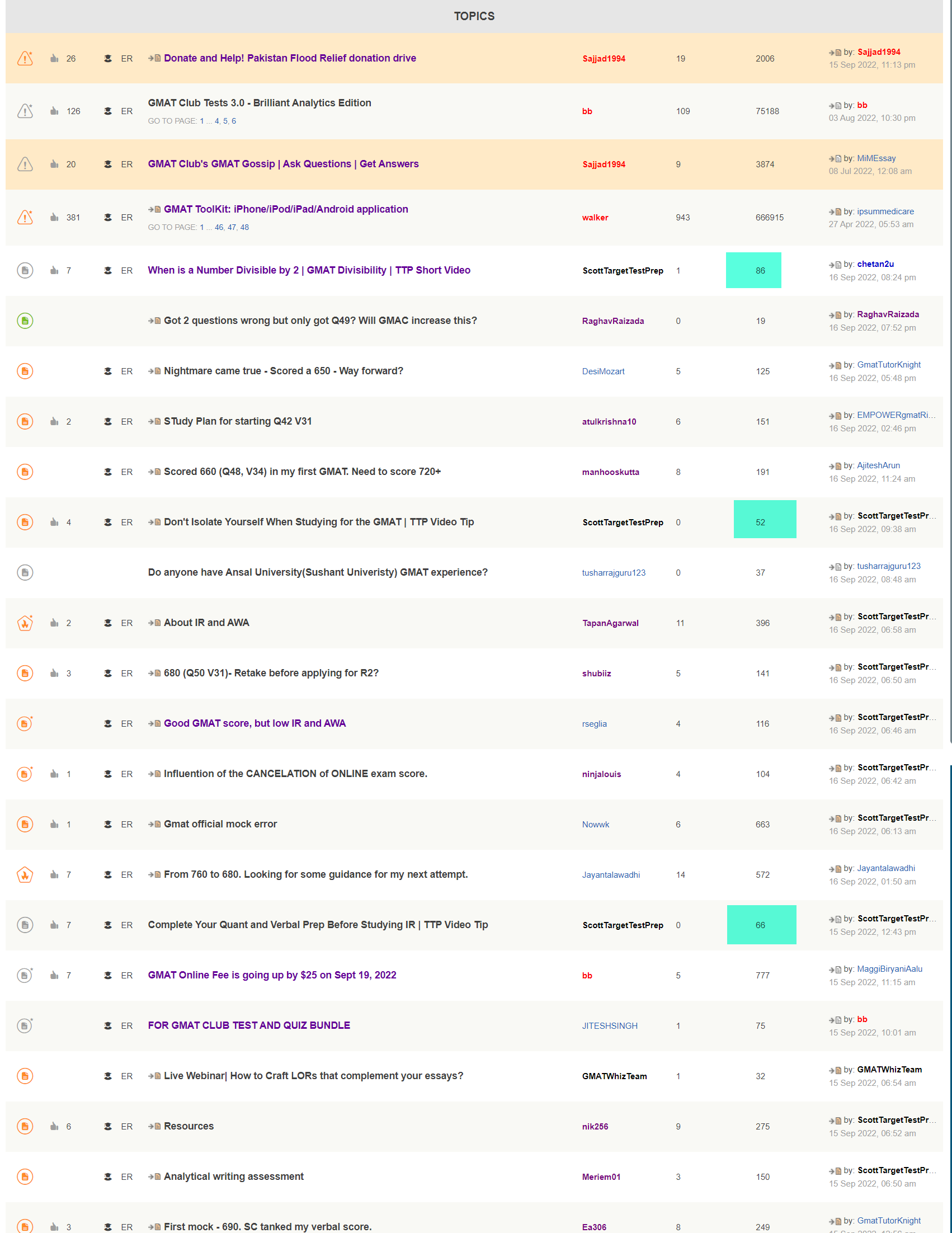Expand hidden pages ellipsis on GMAT ToolKit thread
Viewport: 952px width, 1233px height.
click(x=210, y=228)
